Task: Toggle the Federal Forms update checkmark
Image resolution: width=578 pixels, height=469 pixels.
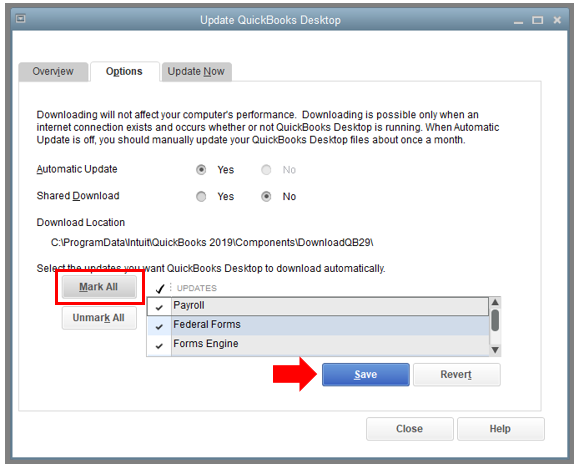Action: pyautogui.click(x=159, y=326)
